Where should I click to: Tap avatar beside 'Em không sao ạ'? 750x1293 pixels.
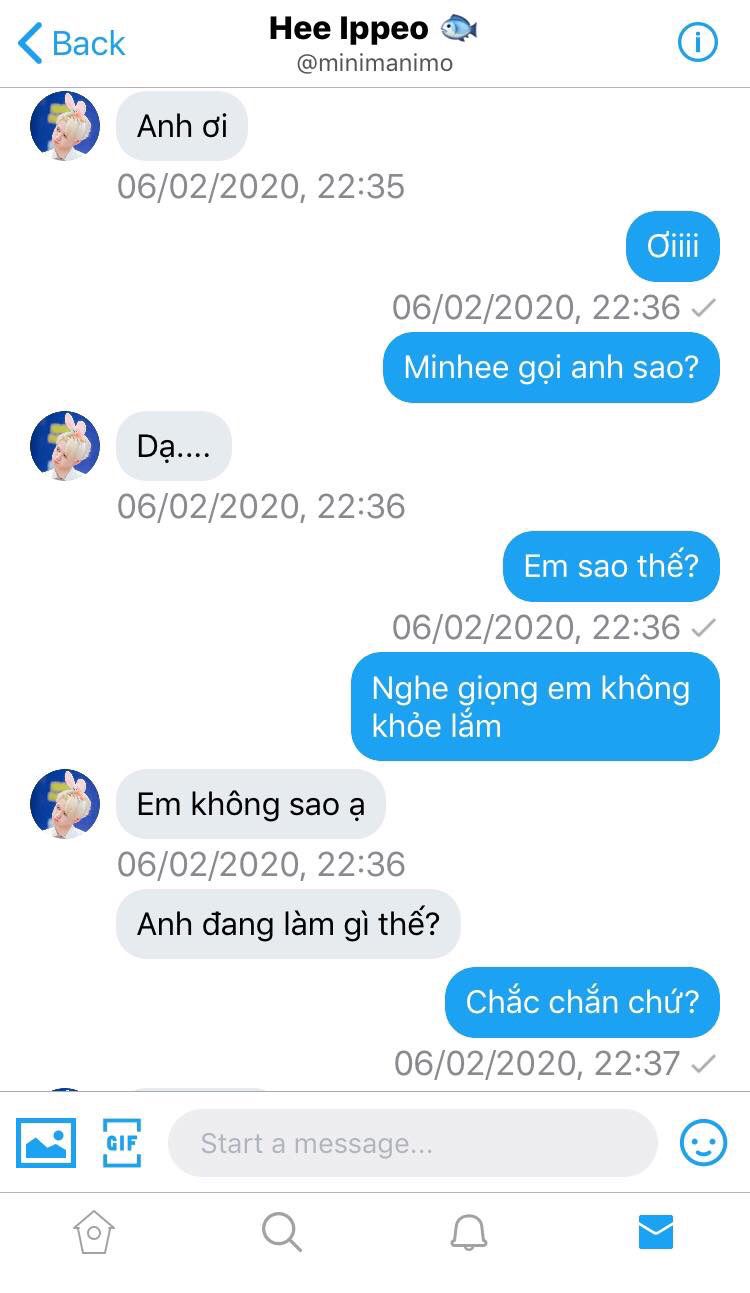(x=65, y=803)
